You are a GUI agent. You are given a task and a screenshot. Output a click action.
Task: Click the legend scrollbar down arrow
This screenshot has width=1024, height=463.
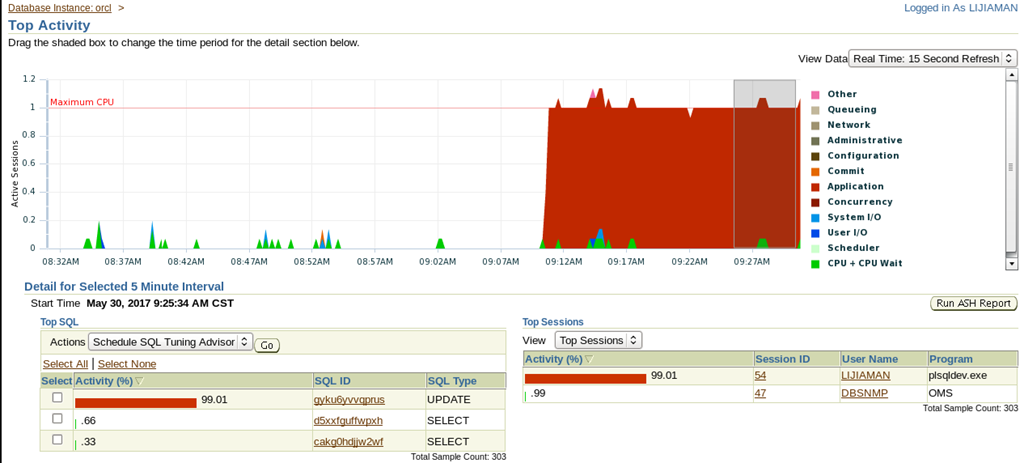point(1012,264)
